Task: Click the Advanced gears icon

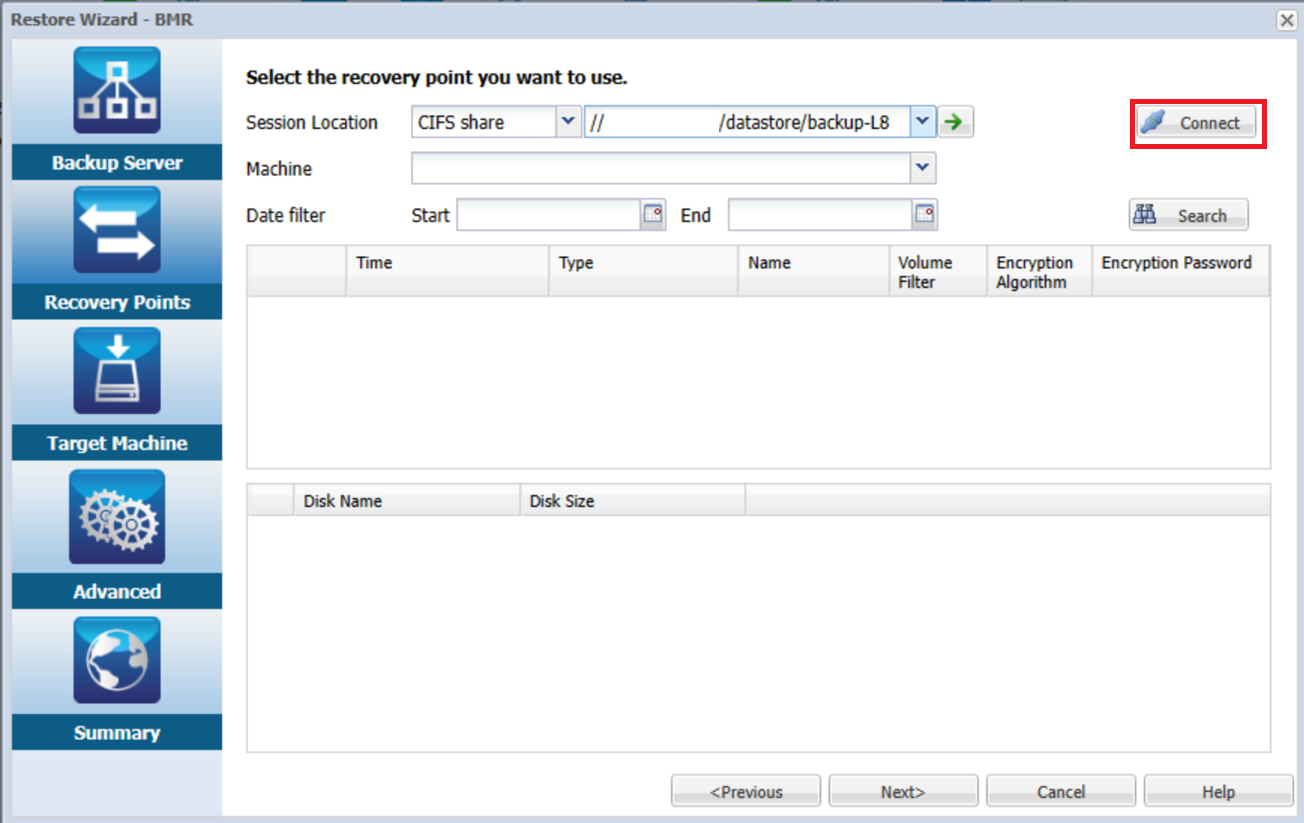Action: [x=117, y=517]
